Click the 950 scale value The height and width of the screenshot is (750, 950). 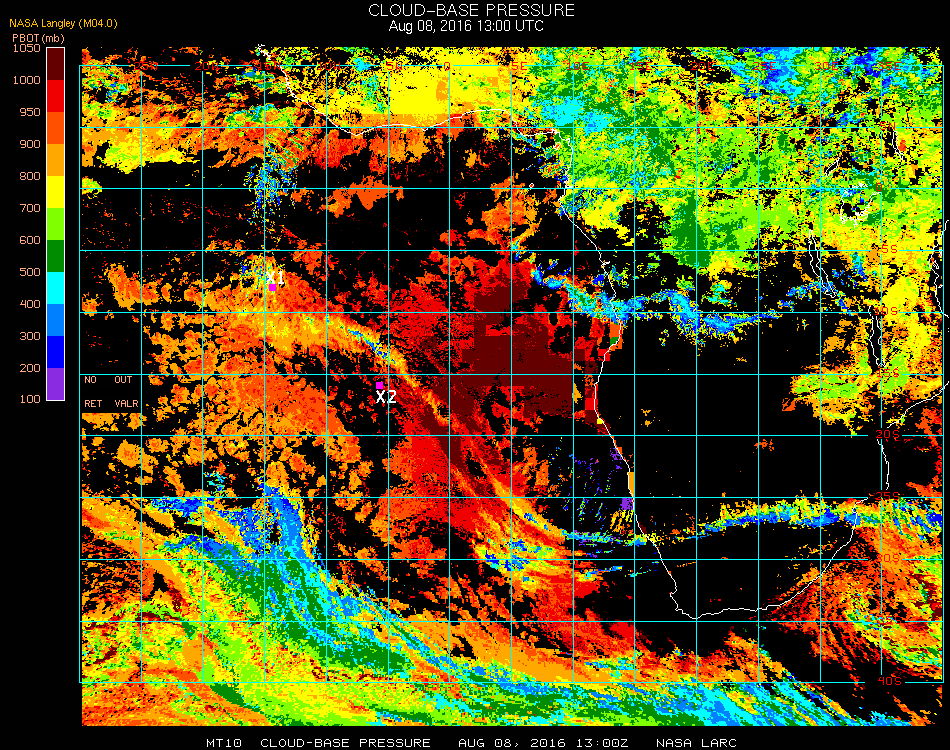(x=30, y=112)
